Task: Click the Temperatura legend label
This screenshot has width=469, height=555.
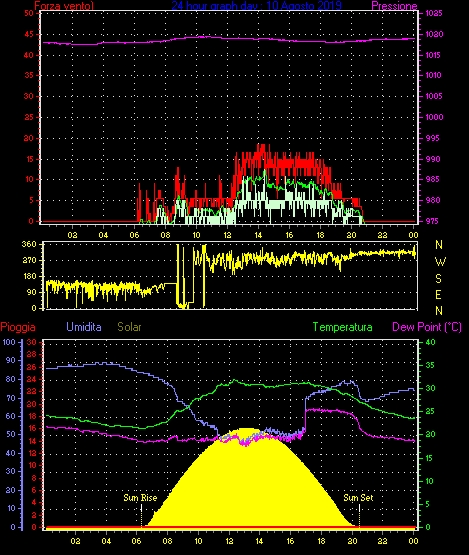Action: 342,327
